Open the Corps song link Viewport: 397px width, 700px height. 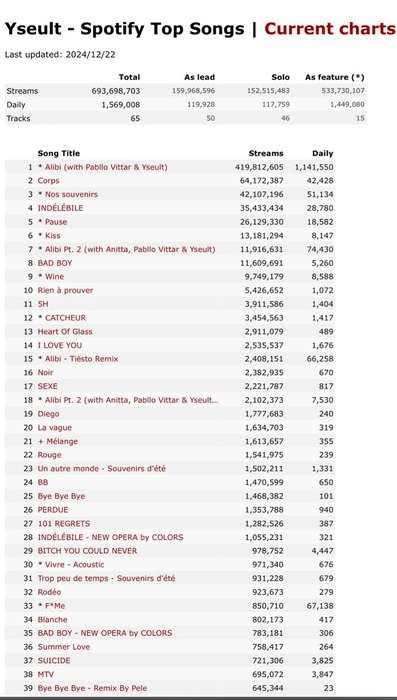pyautogui.click(x=48, y=181)
